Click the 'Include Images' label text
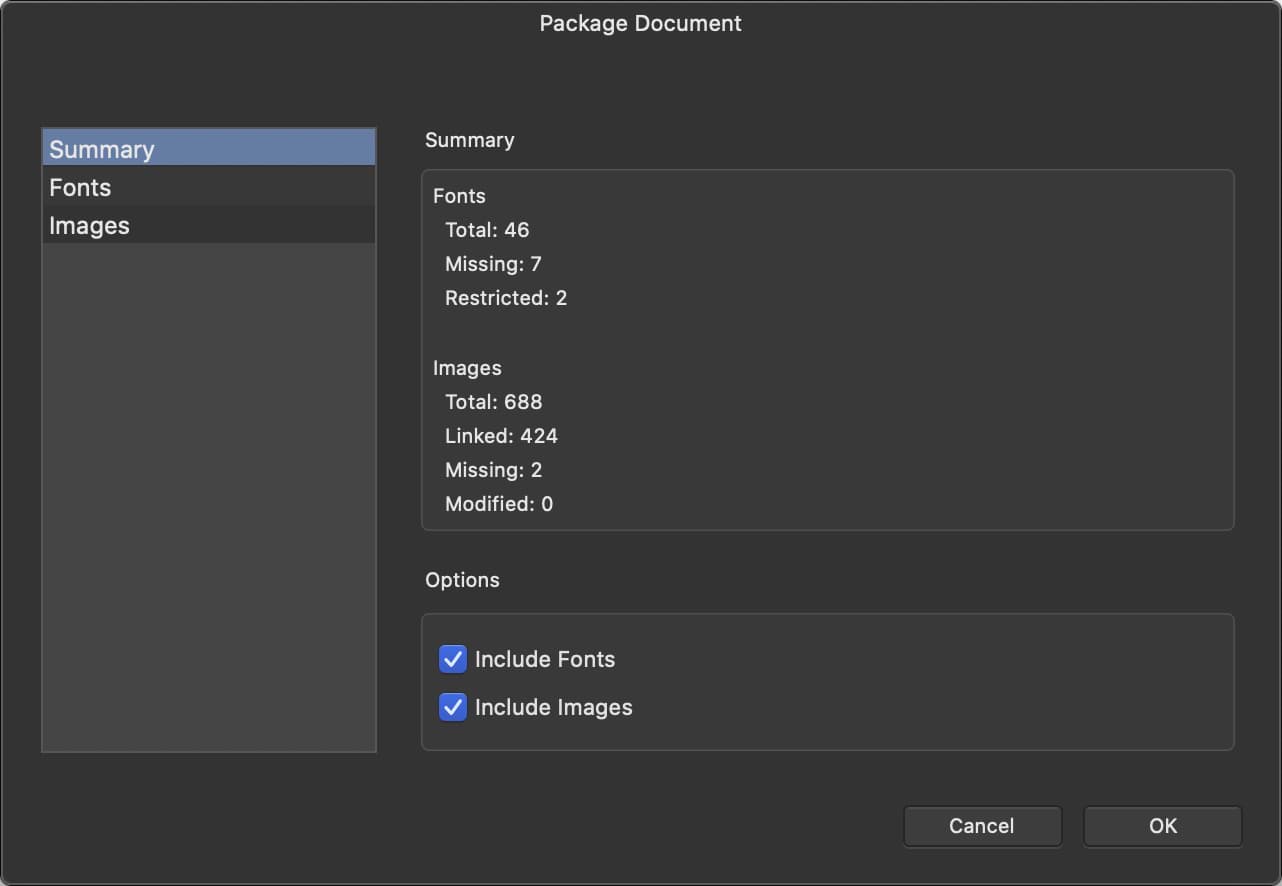Image resolution: width=1282 pixels, height=886 pixels. click(x=554, y=707)
